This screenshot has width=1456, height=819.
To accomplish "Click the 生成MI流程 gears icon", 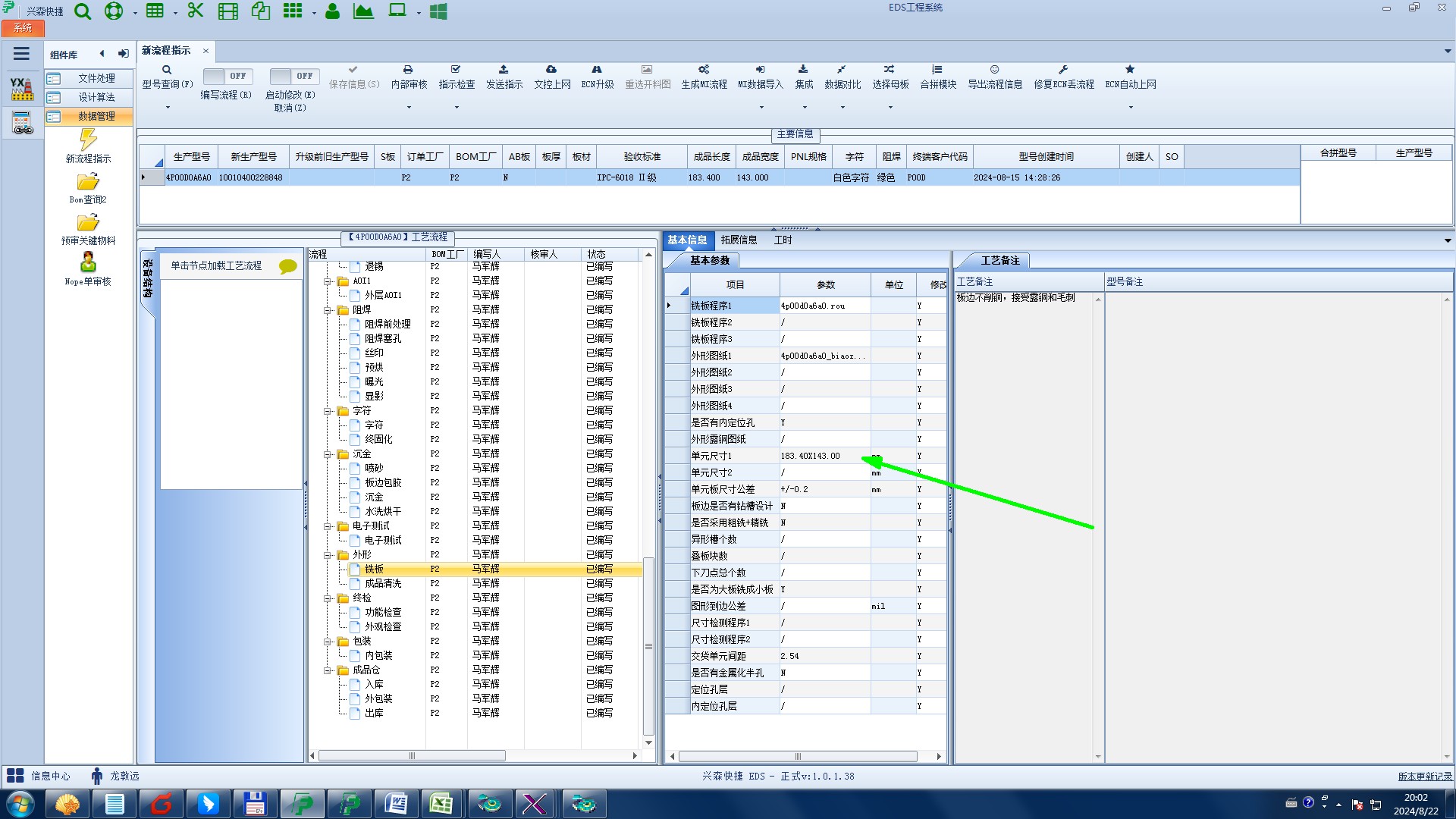I will 704,70.
